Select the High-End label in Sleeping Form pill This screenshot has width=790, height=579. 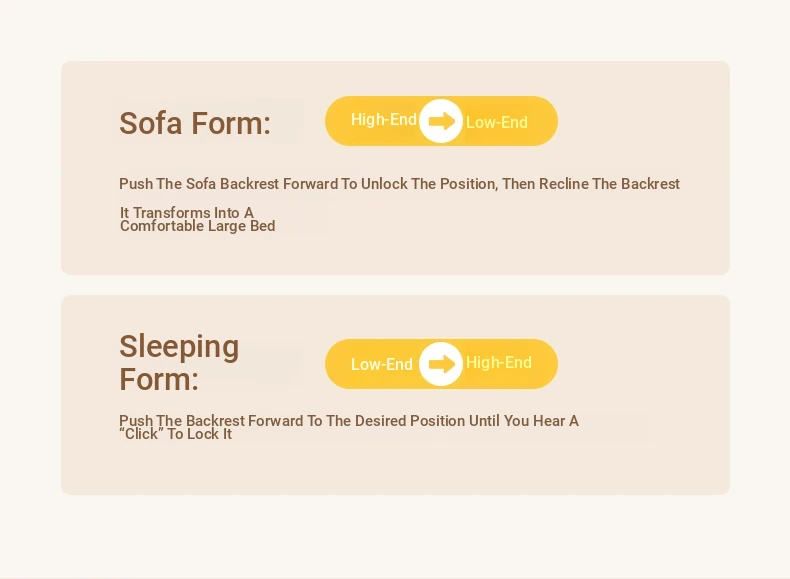(499, 362)
